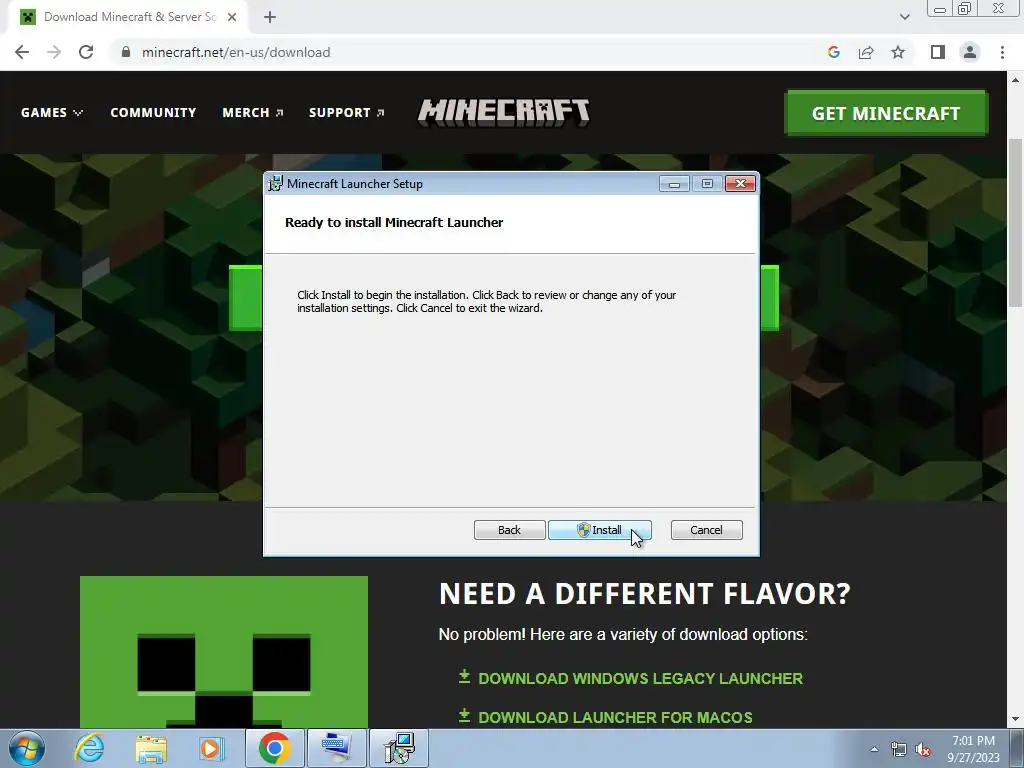Image resolution: width=1024 pixels, height=768 pixels.
Task: Click scrollbar up arrow on page
Action: pyautogui.click(x=1015, y=80)
